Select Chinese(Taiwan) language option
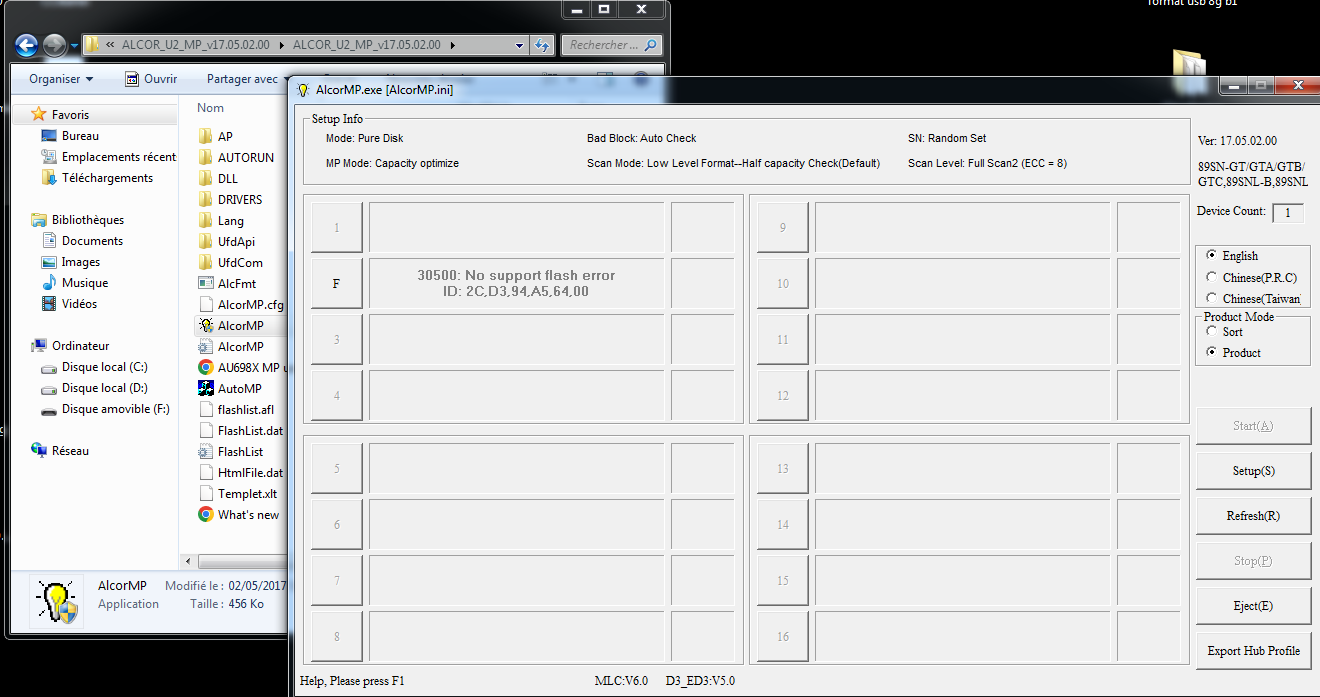The height and width of the screenshot is (697, 1320). pyautogui.click(x=1212, y=298)
